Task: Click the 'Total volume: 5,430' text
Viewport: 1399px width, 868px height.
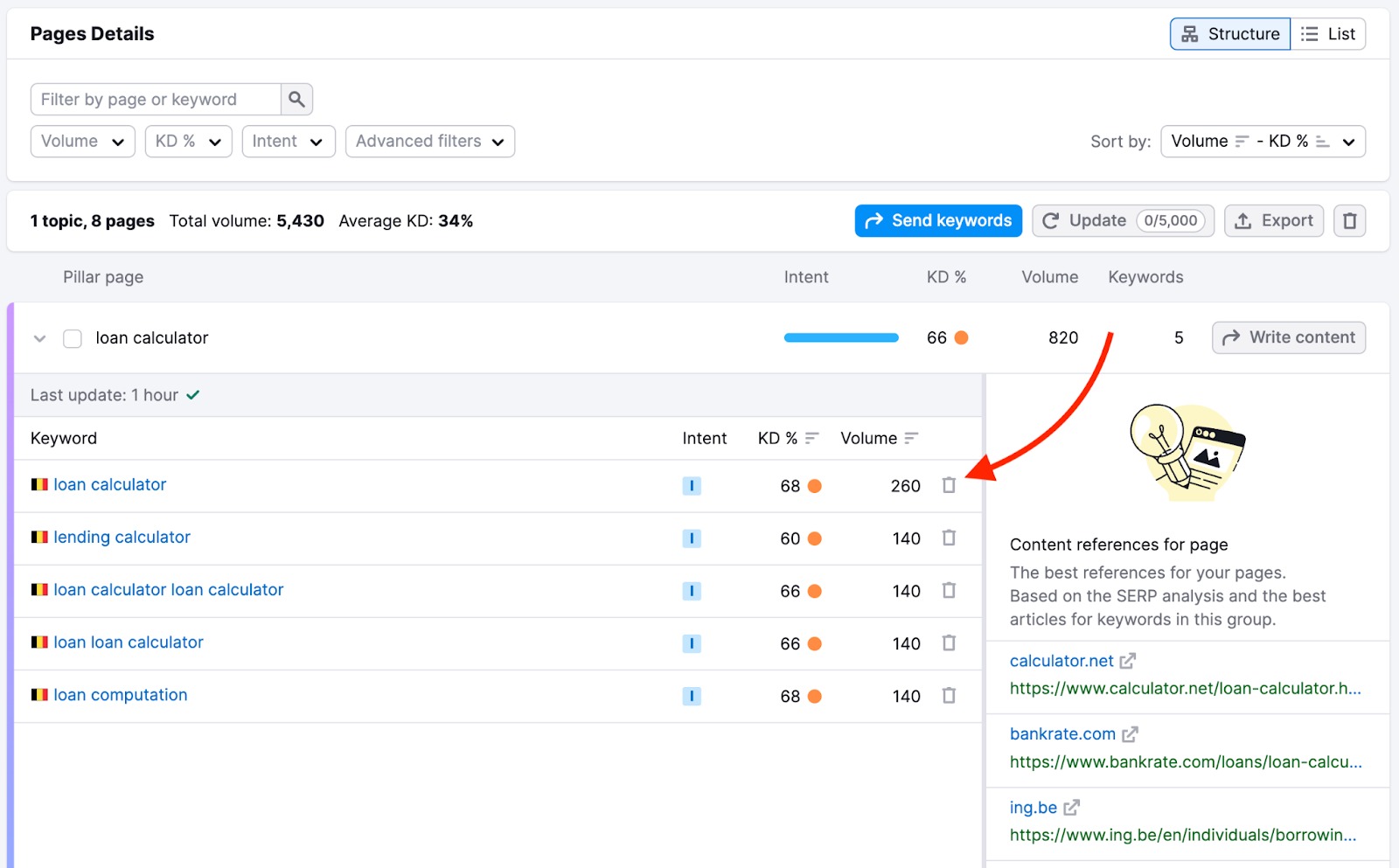Action: coord(247,221)
